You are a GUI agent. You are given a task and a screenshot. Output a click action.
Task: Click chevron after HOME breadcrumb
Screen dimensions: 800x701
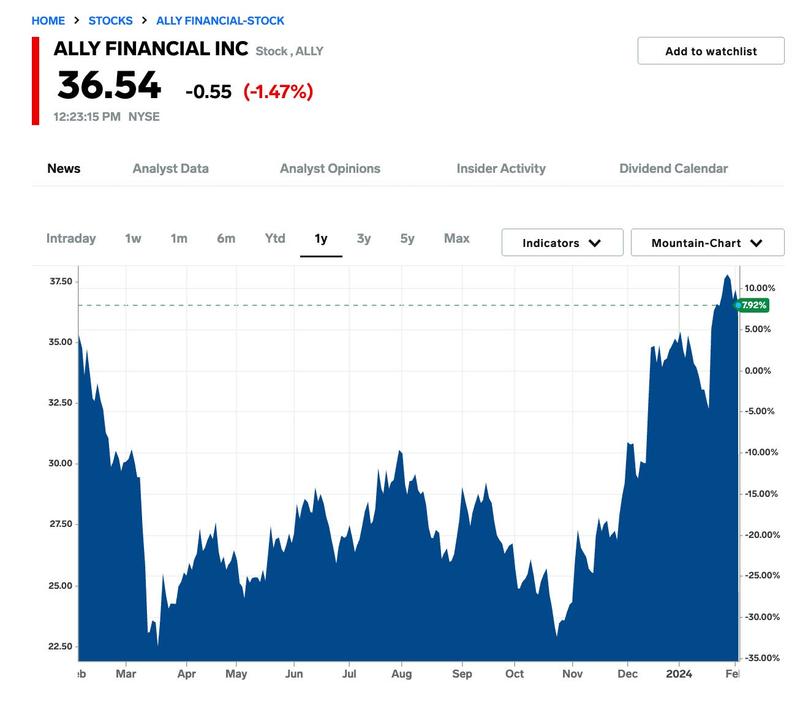(77, 20)
